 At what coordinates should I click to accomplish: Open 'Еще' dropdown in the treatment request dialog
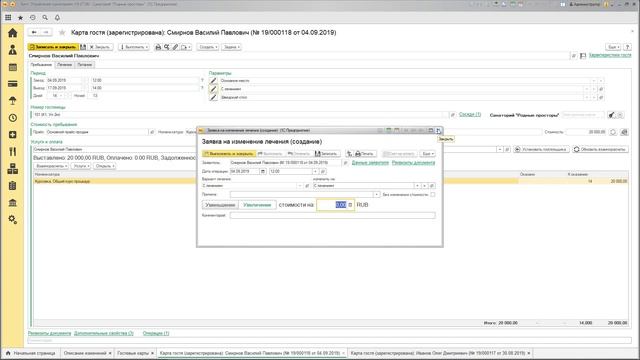coord(427,154)
